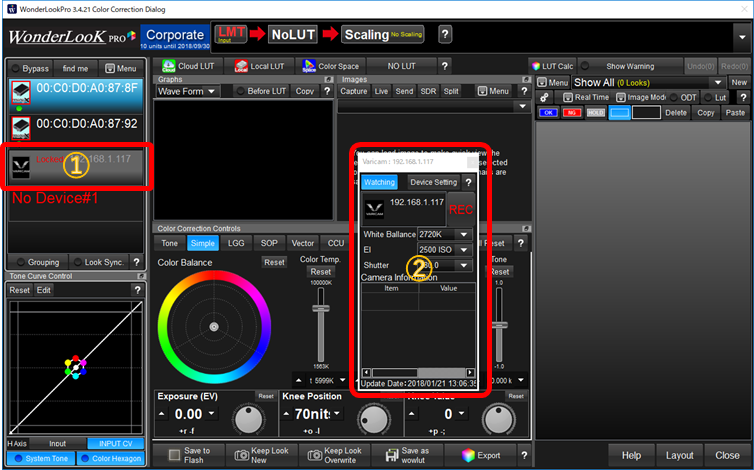Image resolution: width=754 pixels, height=470 pixels.
Task: Open the EI 2500 ISO dropdown
Action: pos(444,250)
